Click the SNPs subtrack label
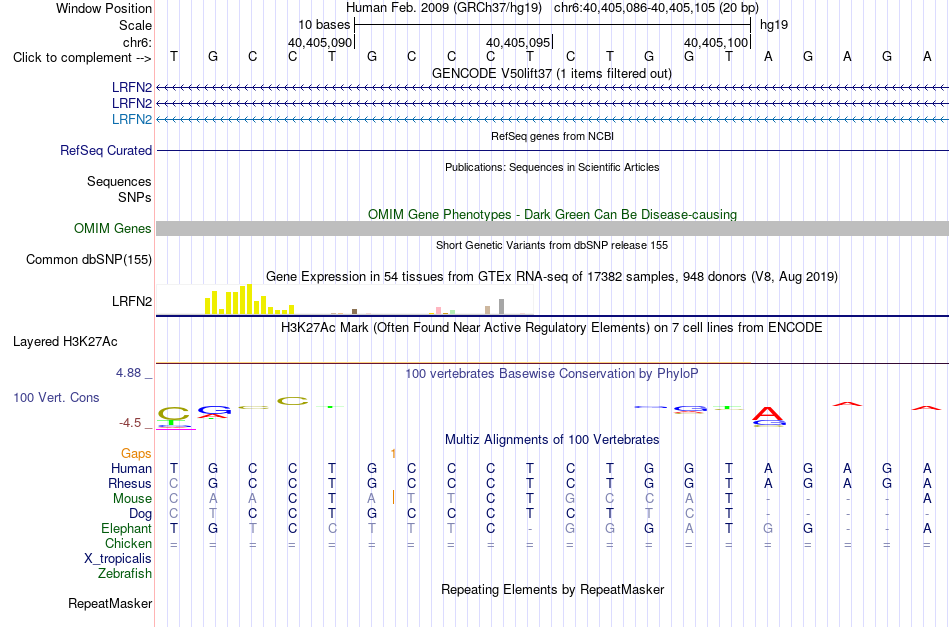This screenshot has height=627, width=950. coord(135,197)
